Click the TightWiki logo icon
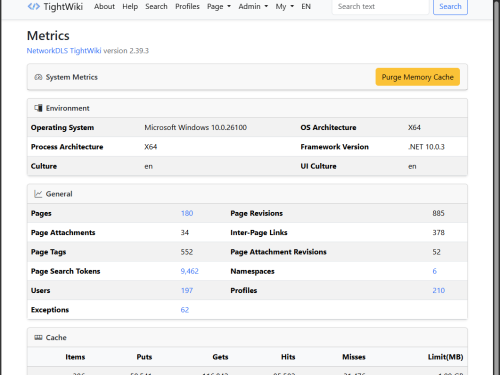The image size is (500, 375). (33, 6)
